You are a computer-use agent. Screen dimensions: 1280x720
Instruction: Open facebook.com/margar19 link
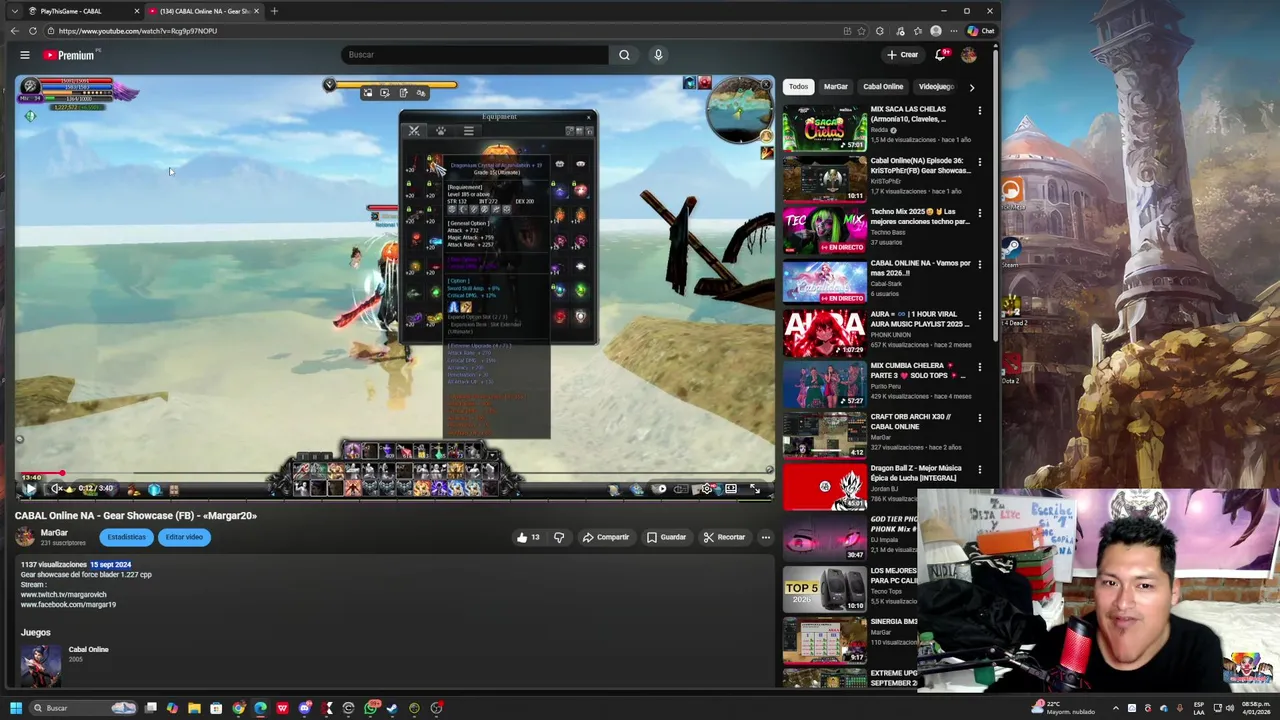(x=68, y=604)
